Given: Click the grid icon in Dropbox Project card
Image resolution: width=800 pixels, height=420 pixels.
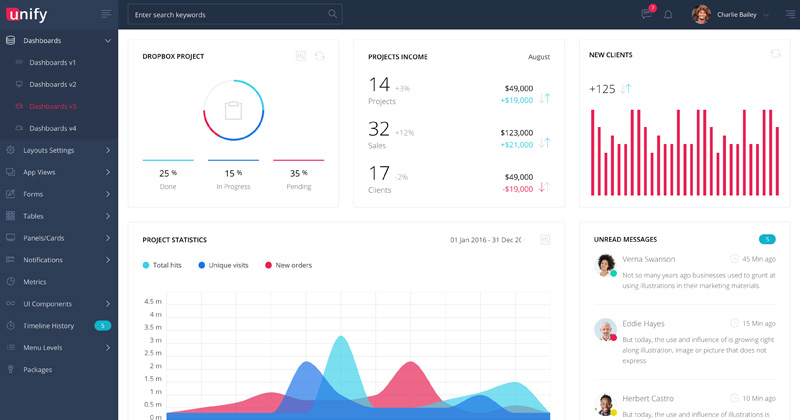Looking at the screenshot, I should click(x=301, y=56).
